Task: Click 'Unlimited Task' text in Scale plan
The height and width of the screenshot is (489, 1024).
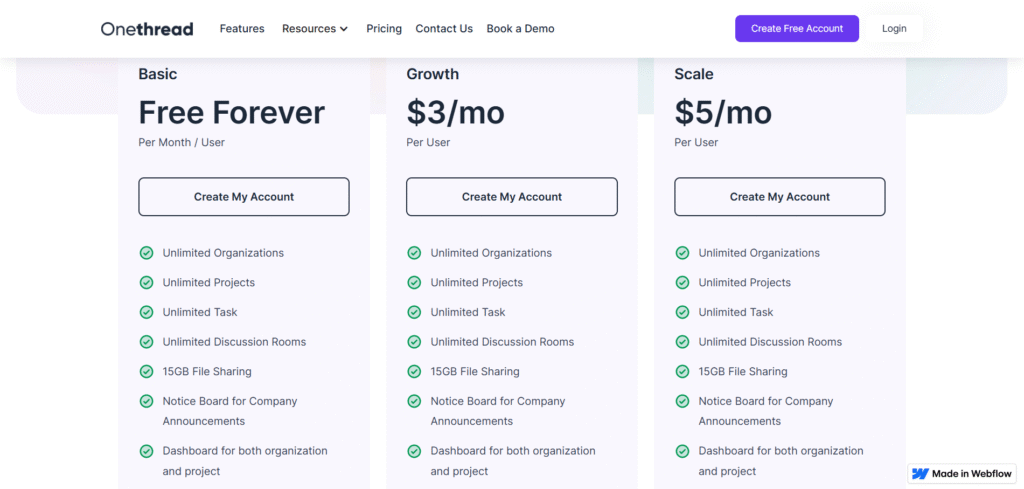Action: [x=736, y=312]
